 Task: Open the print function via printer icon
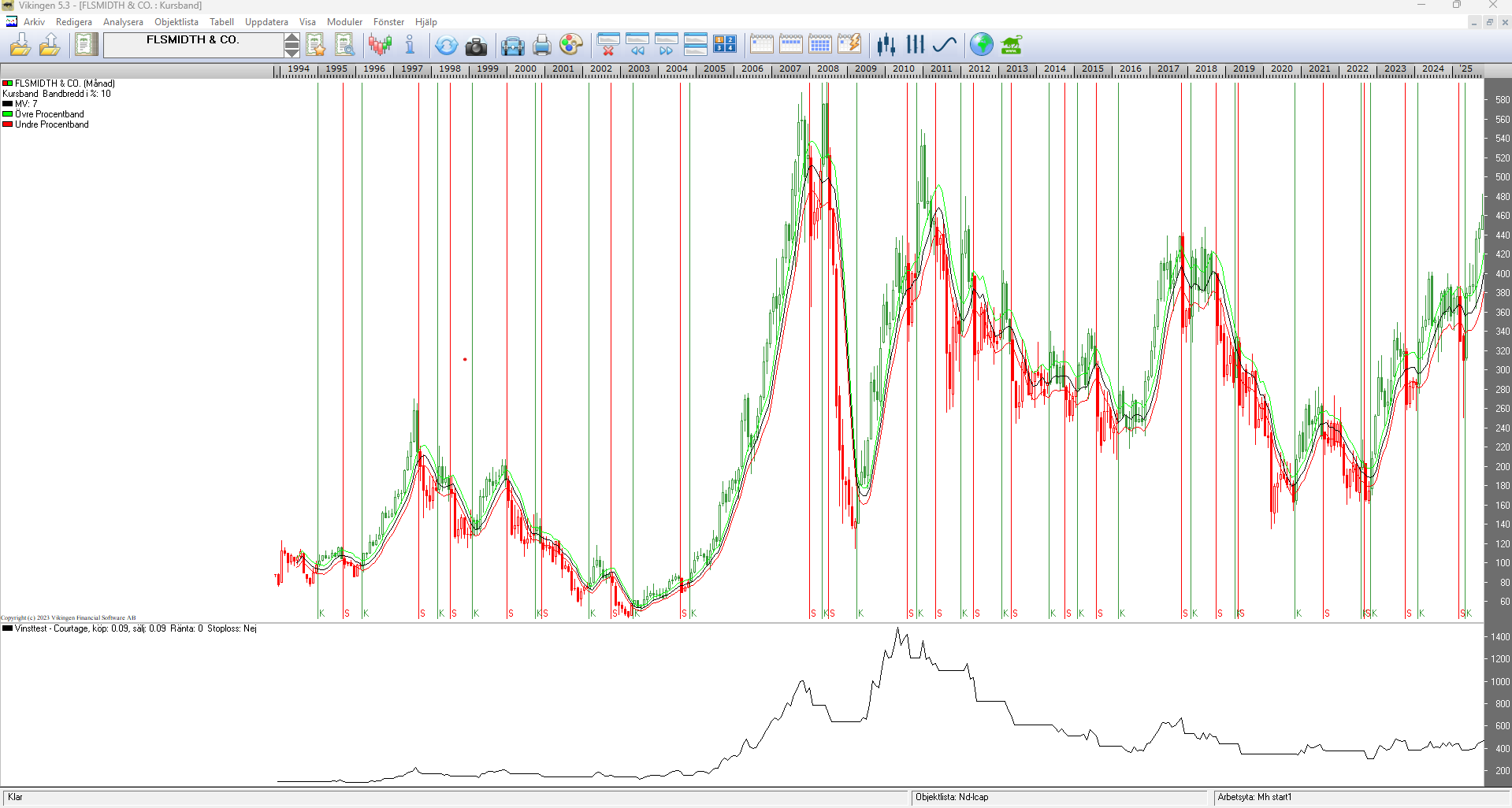click(x=541, y=46)
